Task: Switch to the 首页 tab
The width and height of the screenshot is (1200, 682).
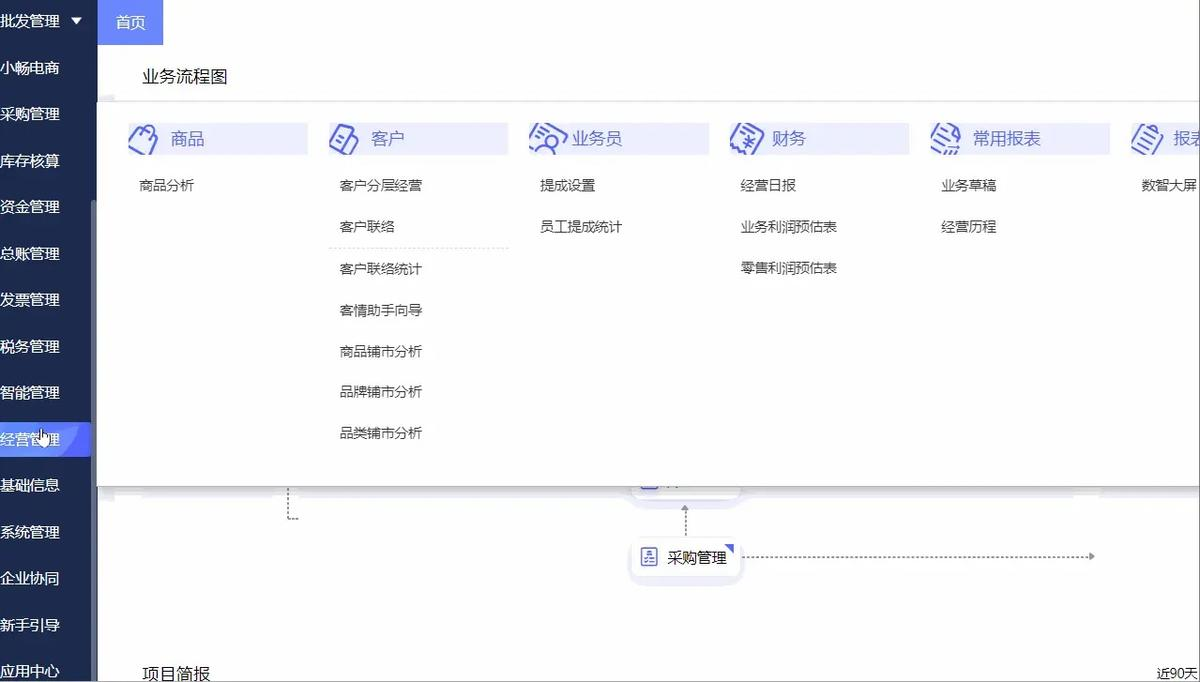Action: pos(130,22)
